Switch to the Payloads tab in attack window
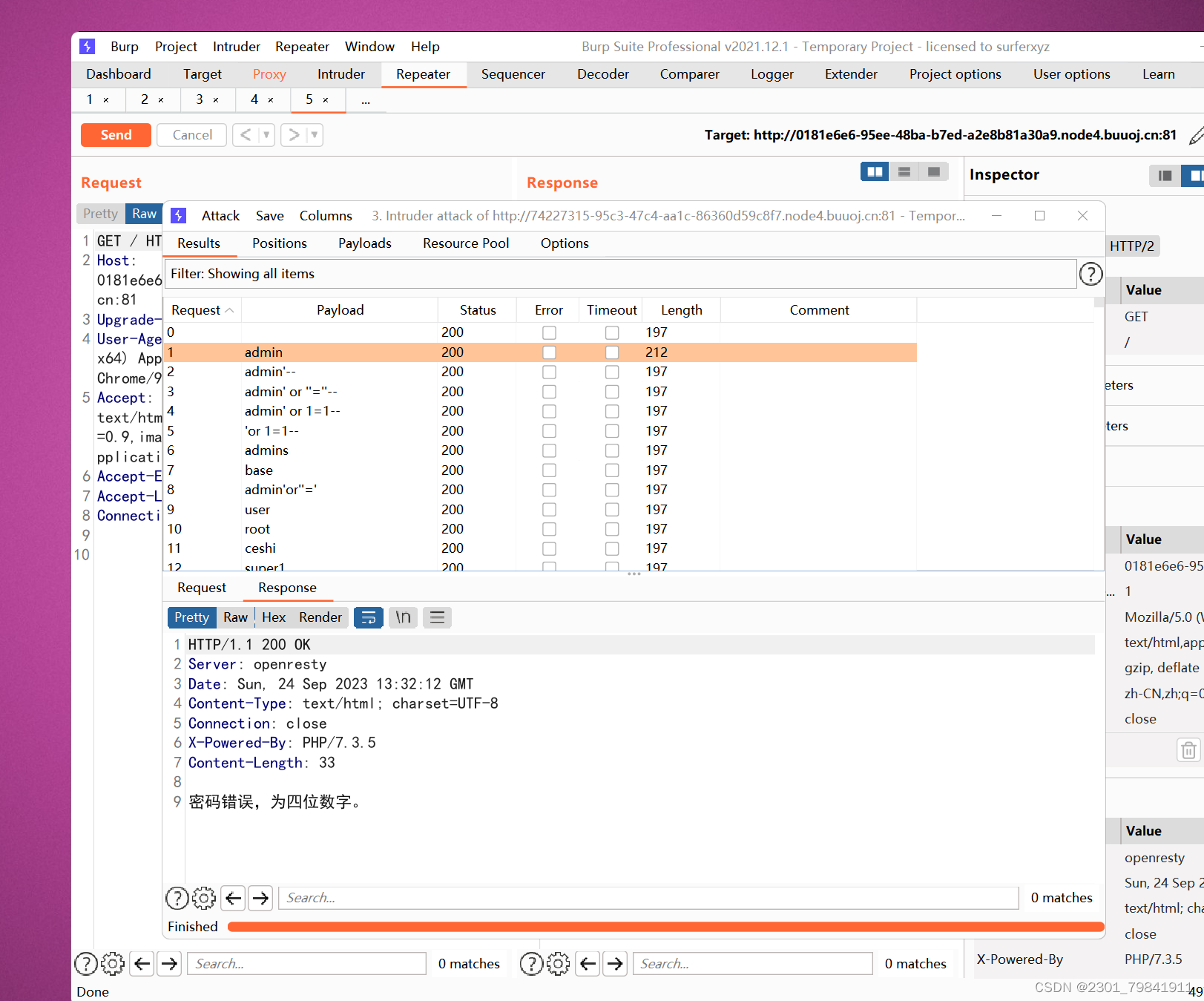The height and width of the screenshot is (1001, 1204). 364,243
